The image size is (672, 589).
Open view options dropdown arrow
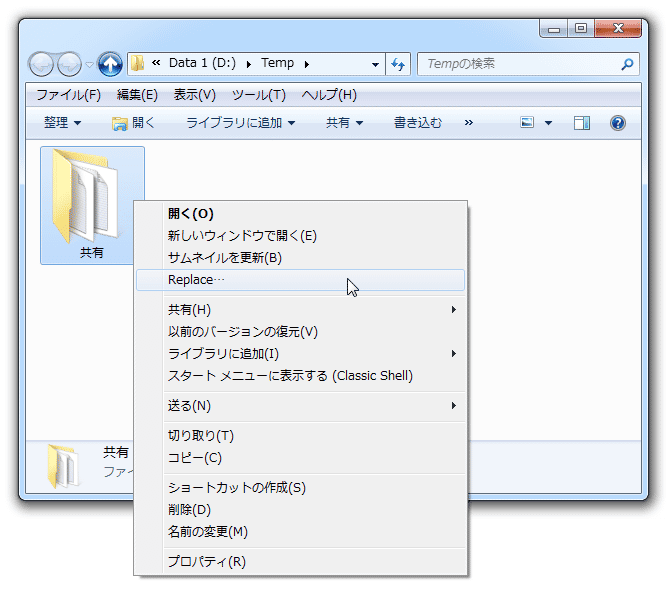(548, 123)
